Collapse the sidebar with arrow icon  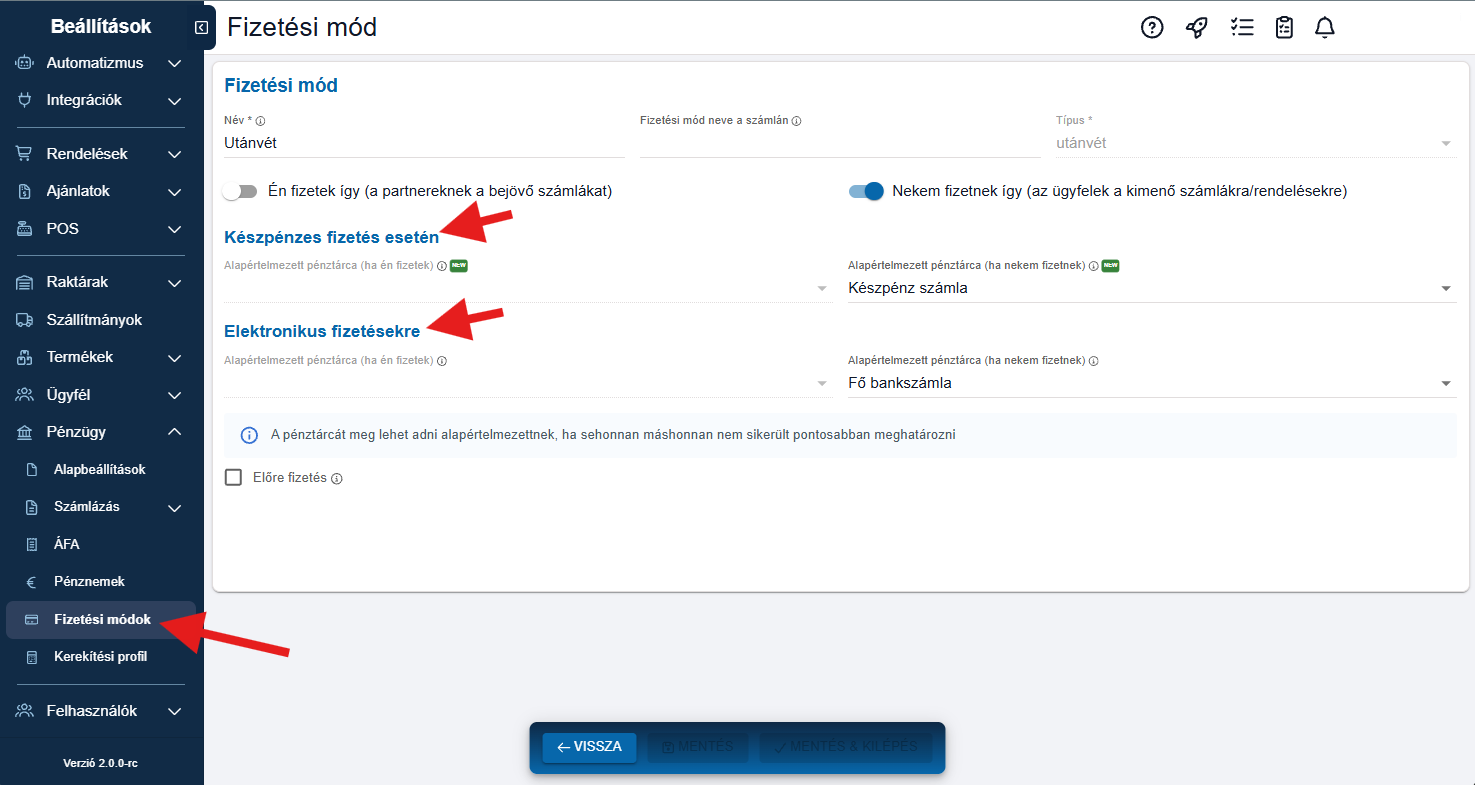tap(202, 28)
